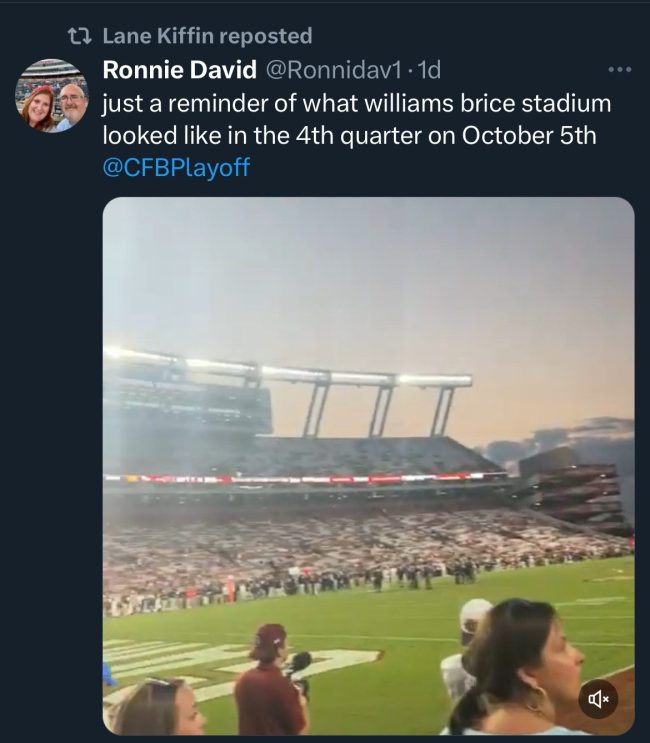Play the stadium video thumbnail
The height and width of the screenshot is (743, 650).
click(x=368, y=465)
